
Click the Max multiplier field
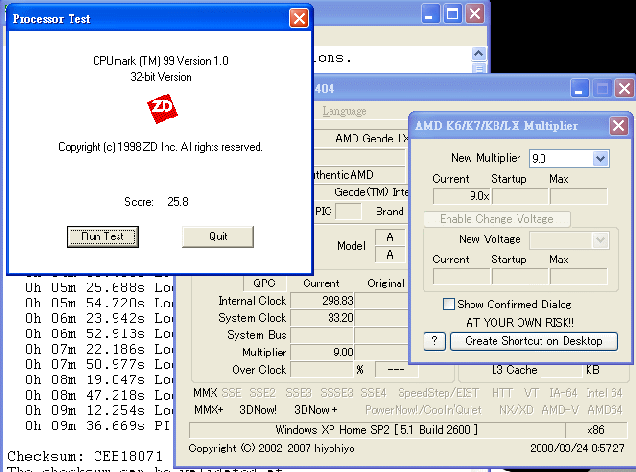(579, 196)
